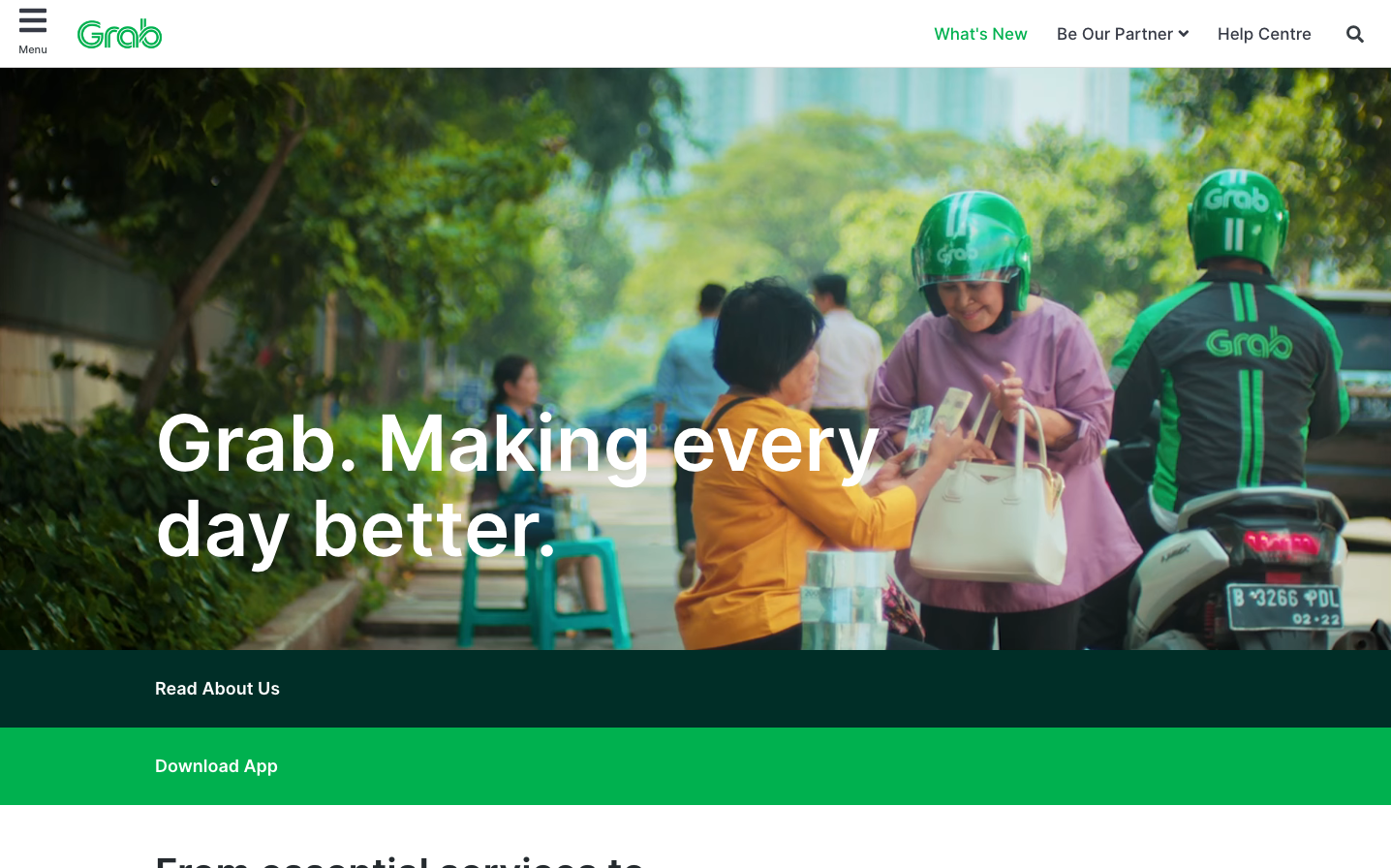
Task: Select Be Our Partner in navigation
Action: 1115,34
